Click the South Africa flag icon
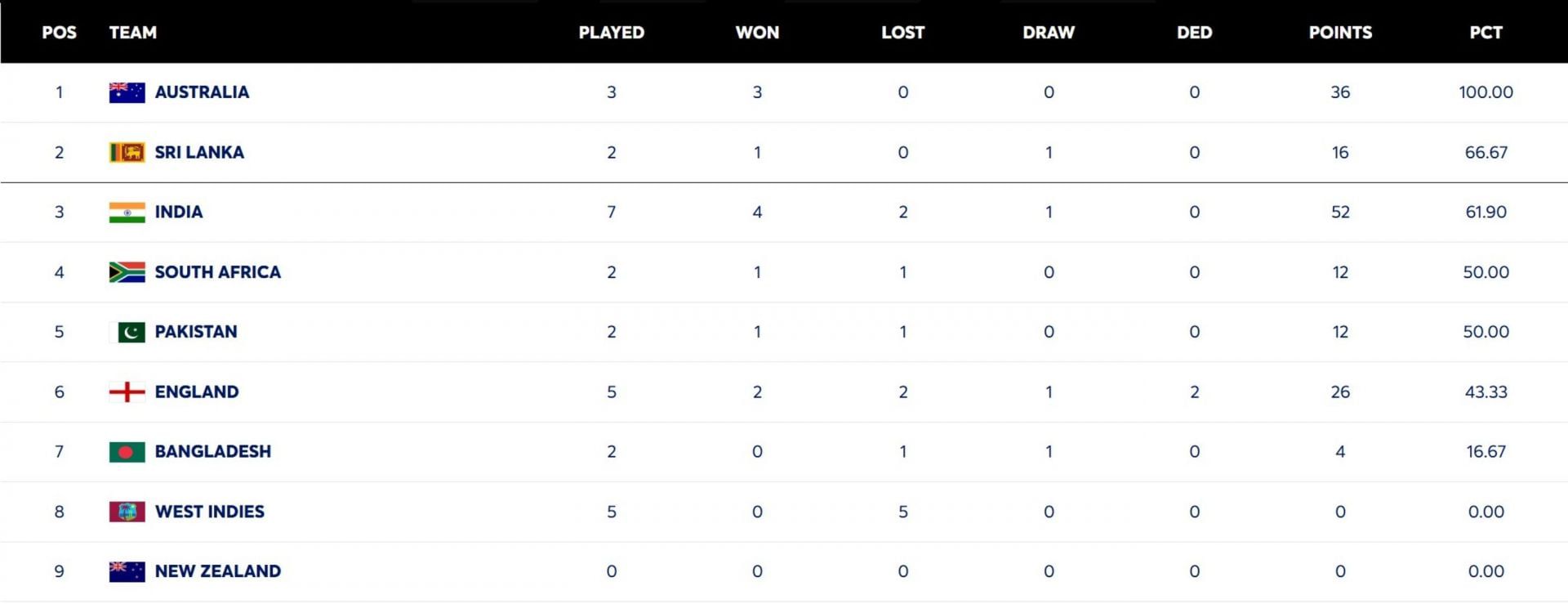 tap(127, 272)
